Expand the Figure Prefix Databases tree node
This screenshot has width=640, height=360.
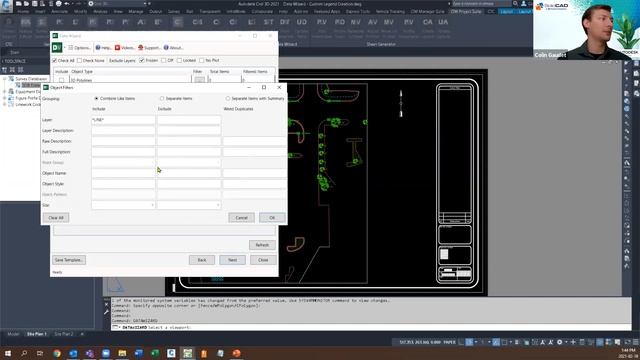(4, 98)
